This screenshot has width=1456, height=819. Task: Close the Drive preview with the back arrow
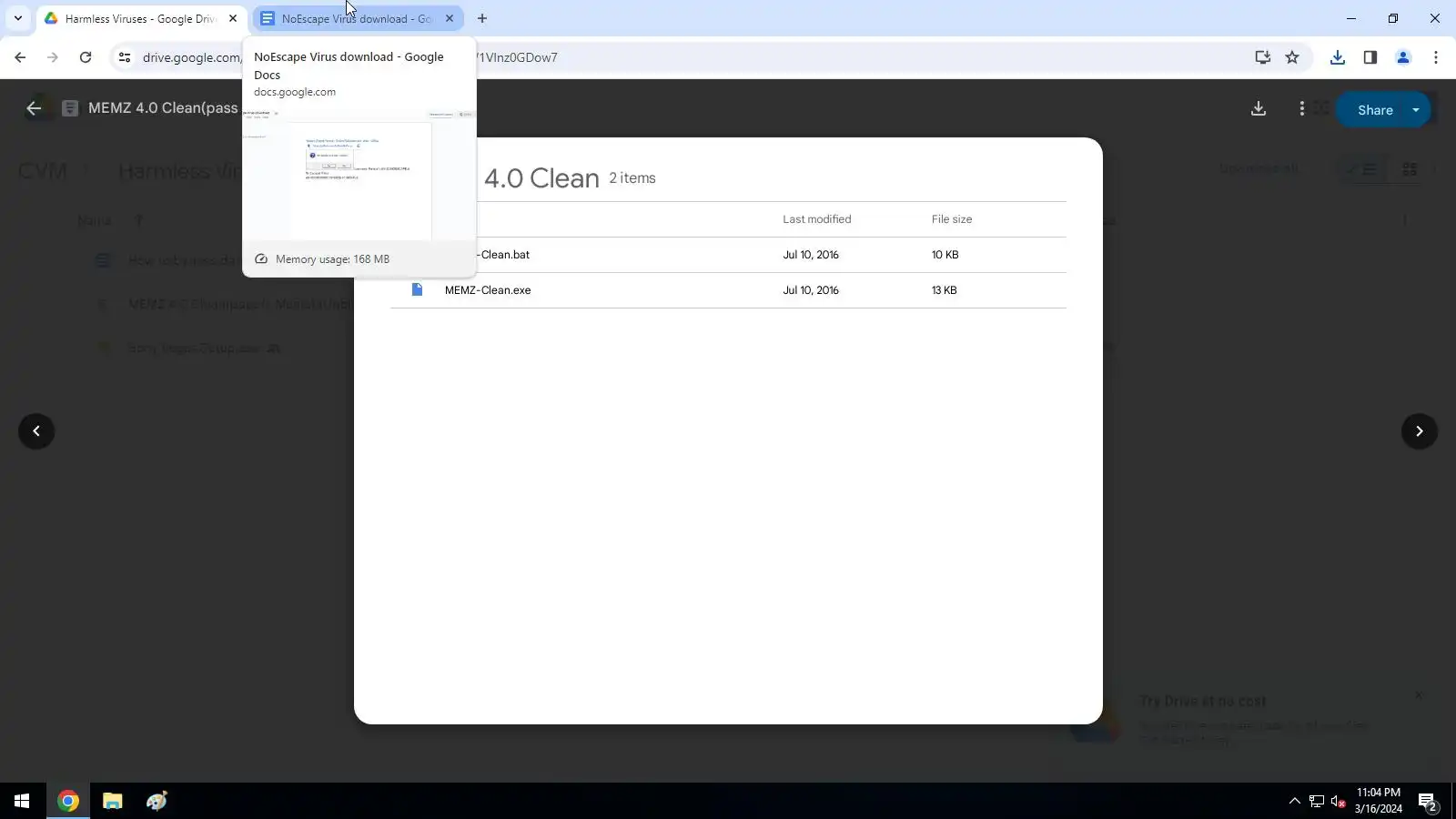(34, 108)
